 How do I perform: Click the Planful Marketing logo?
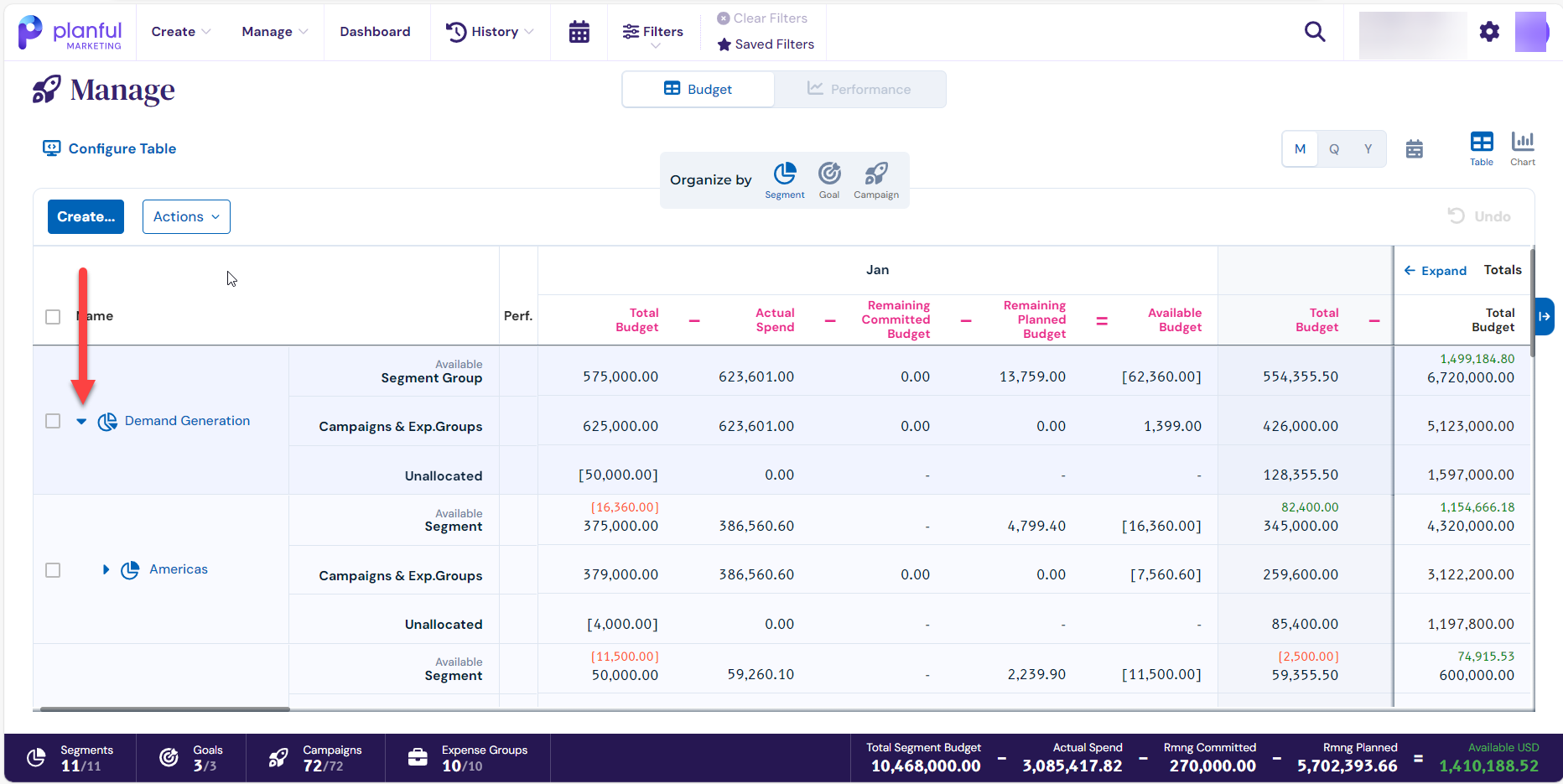pos(70,33)
